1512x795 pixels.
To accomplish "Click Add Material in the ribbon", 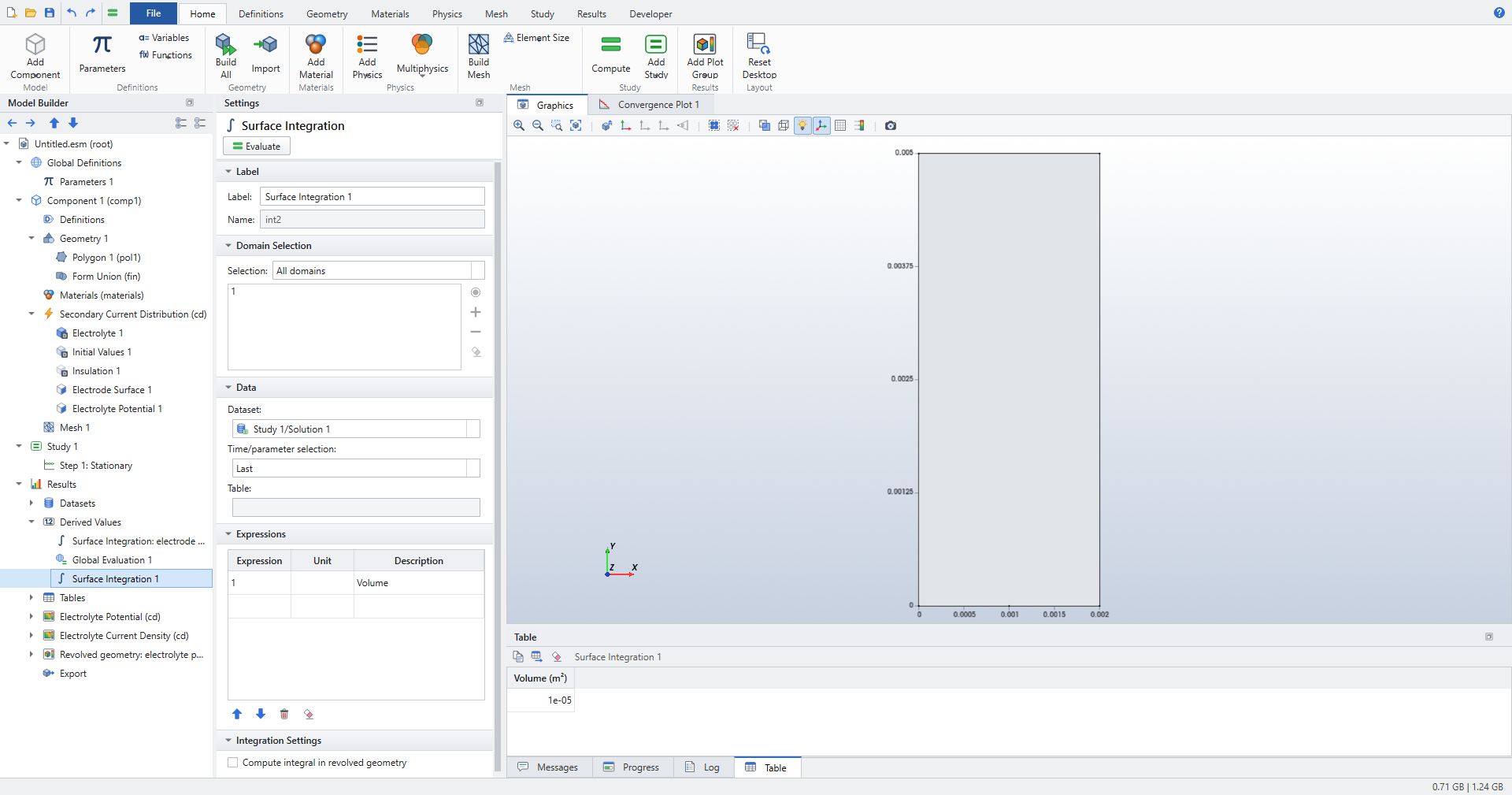I will [316, 55].
